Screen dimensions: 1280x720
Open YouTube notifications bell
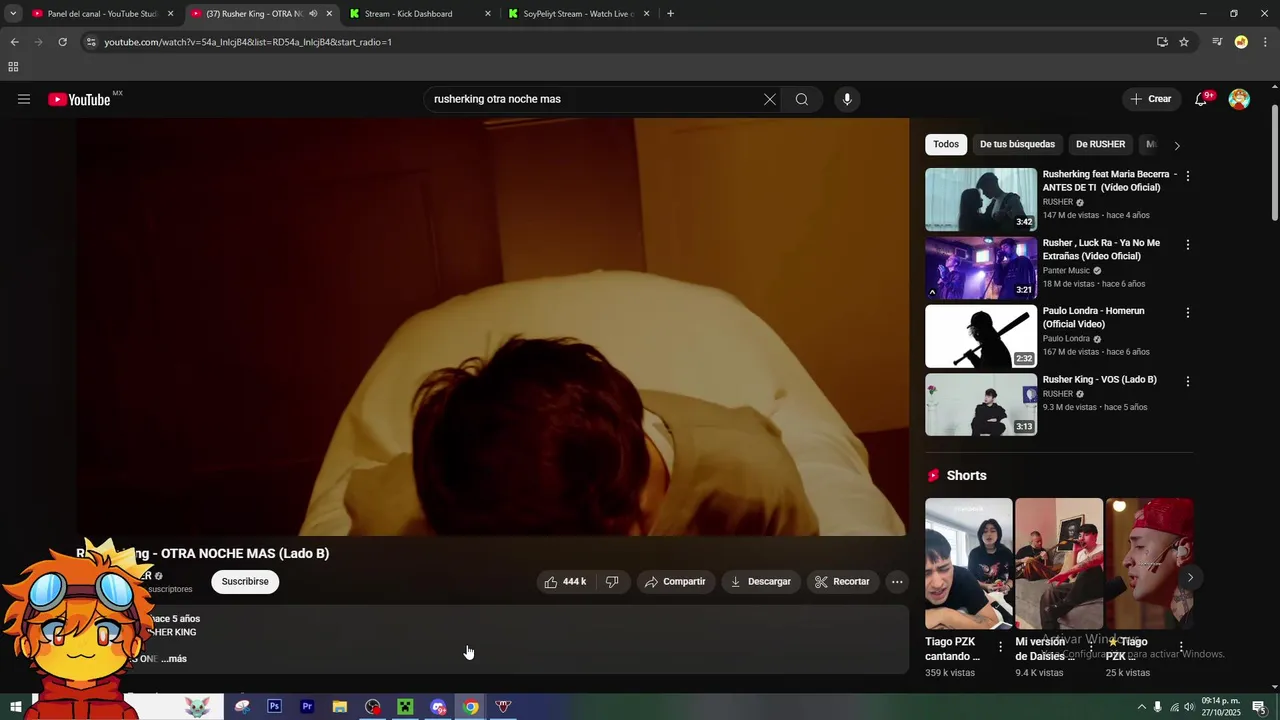point(1202,99)
